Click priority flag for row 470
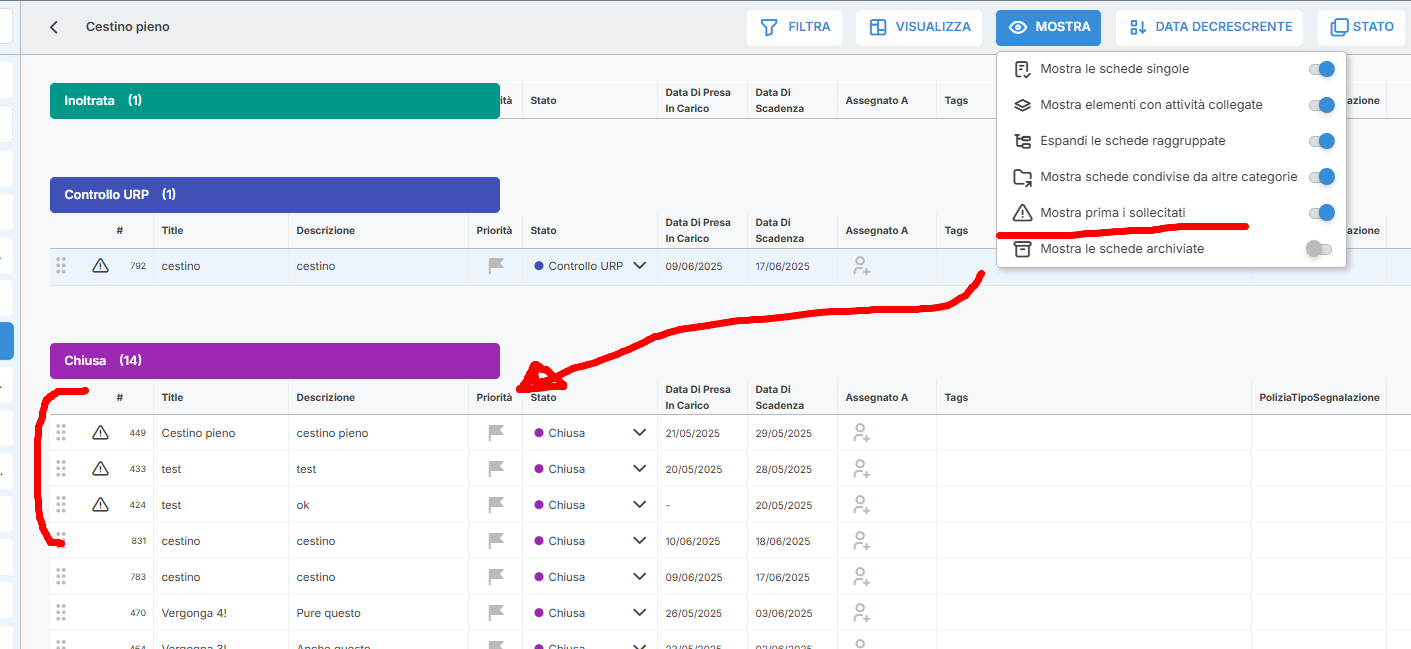 pos(496,613)
